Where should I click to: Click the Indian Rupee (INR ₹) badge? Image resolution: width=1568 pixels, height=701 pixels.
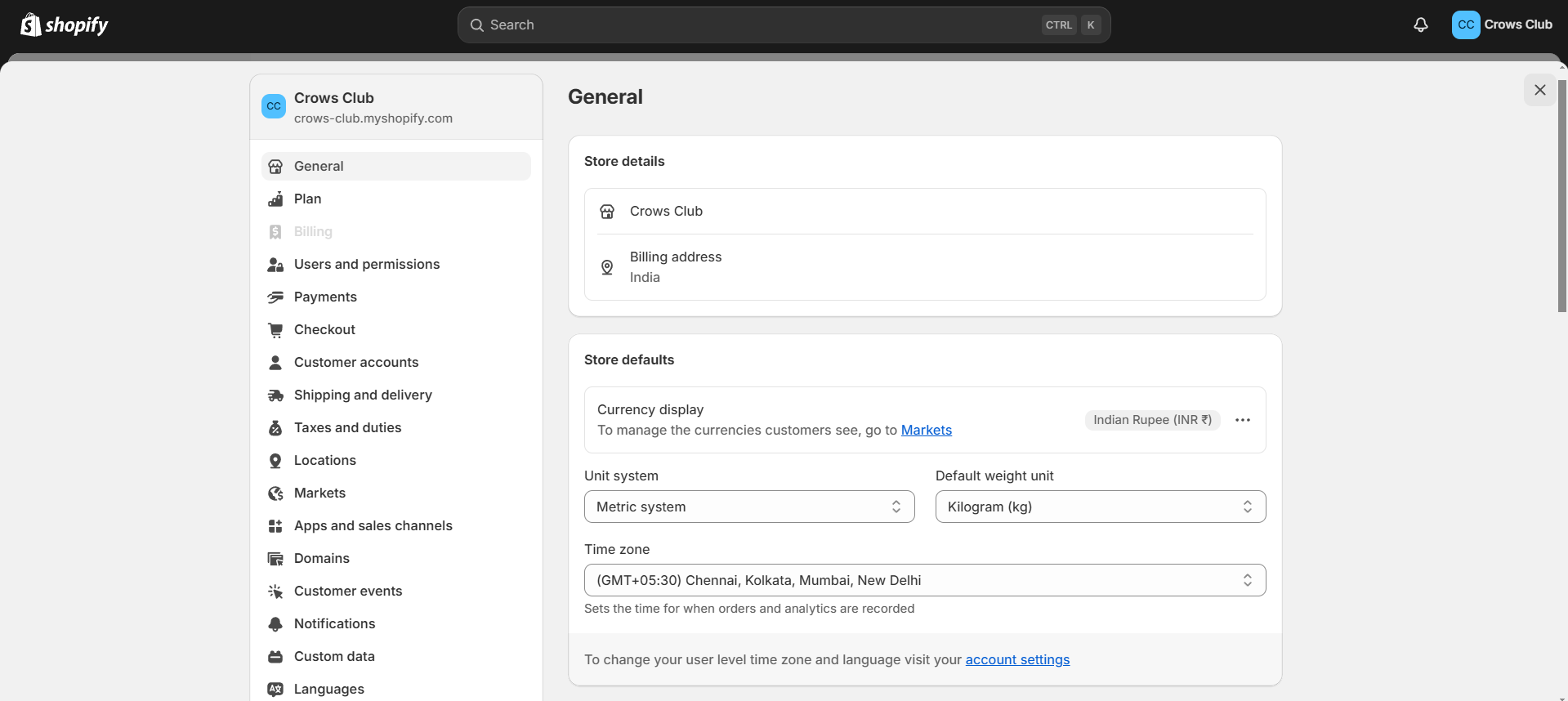[x=1153, y=420]
